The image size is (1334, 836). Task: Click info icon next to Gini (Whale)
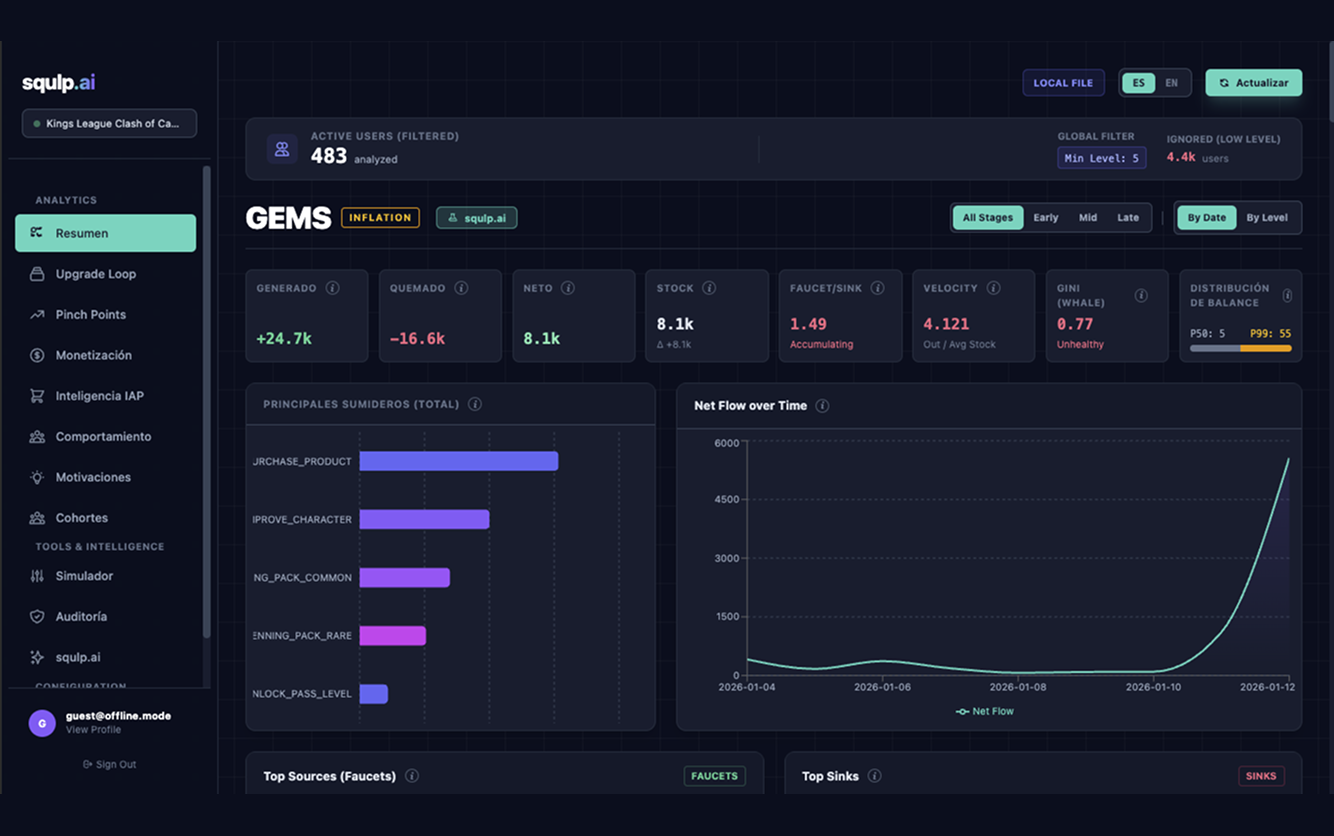click(1141, 295)
